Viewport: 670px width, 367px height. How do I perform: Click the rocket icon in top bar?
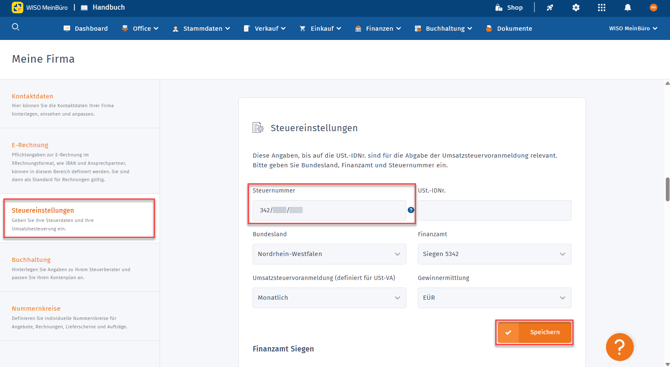tap(550, 7)
